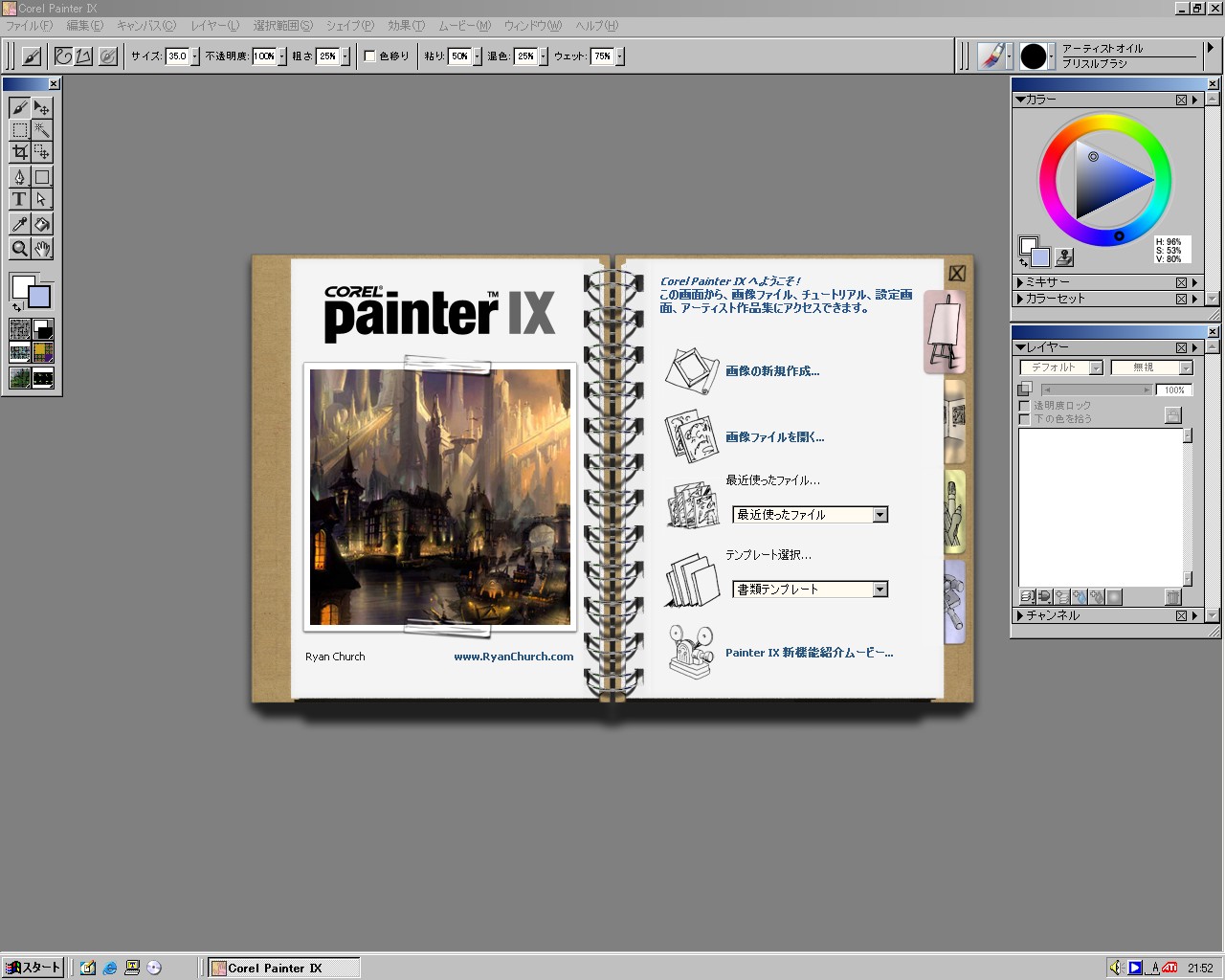This screenshot has width=1225, height=980.
Task: Click the Ryan Church artwork thumbnail
Action: point(440,497)
